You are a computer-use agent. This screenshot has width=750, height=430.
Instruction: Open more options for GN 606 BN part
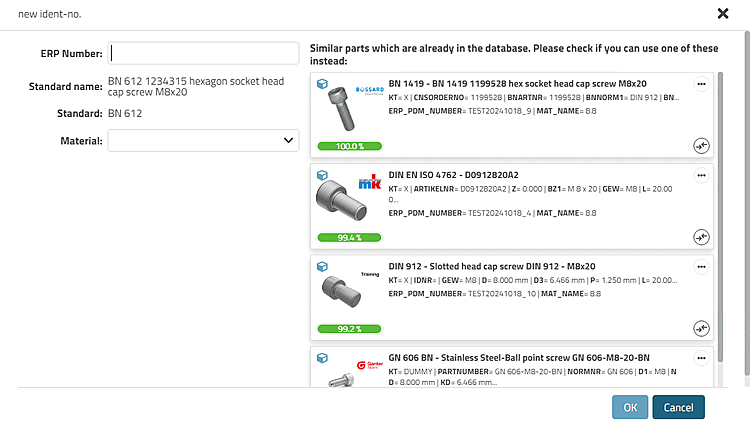701,357
